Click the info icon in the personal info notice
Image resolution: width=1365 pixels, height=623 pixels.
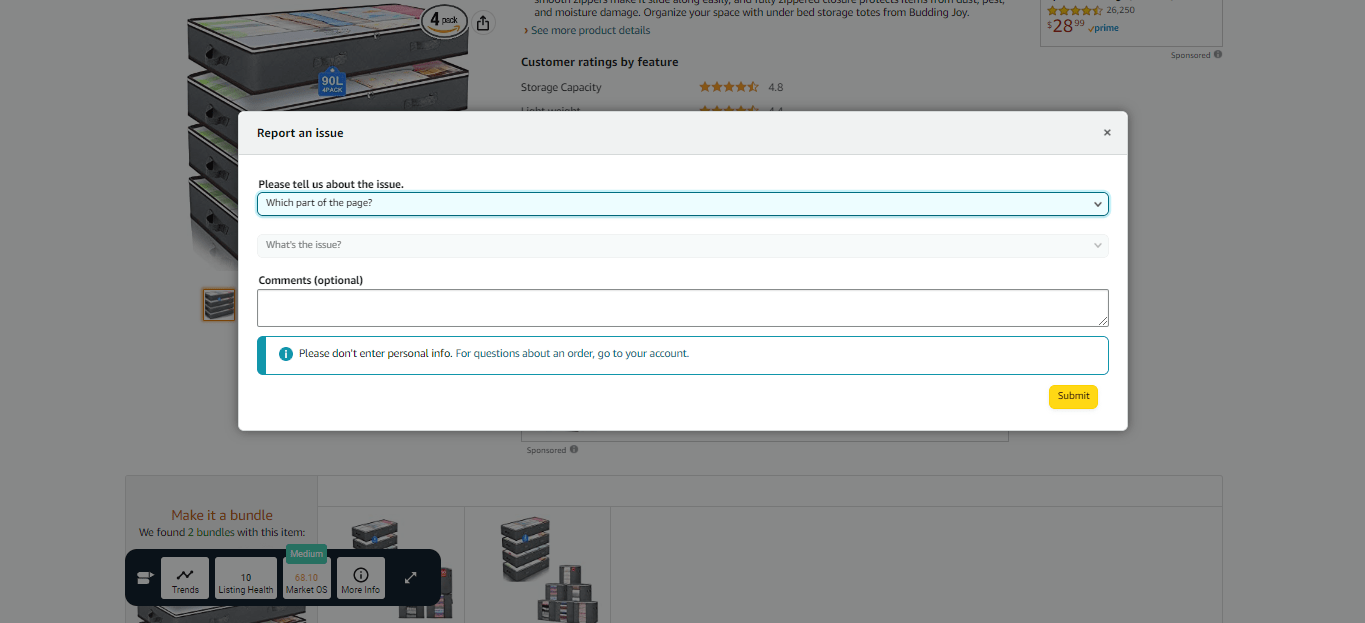[x=286, y=354]
